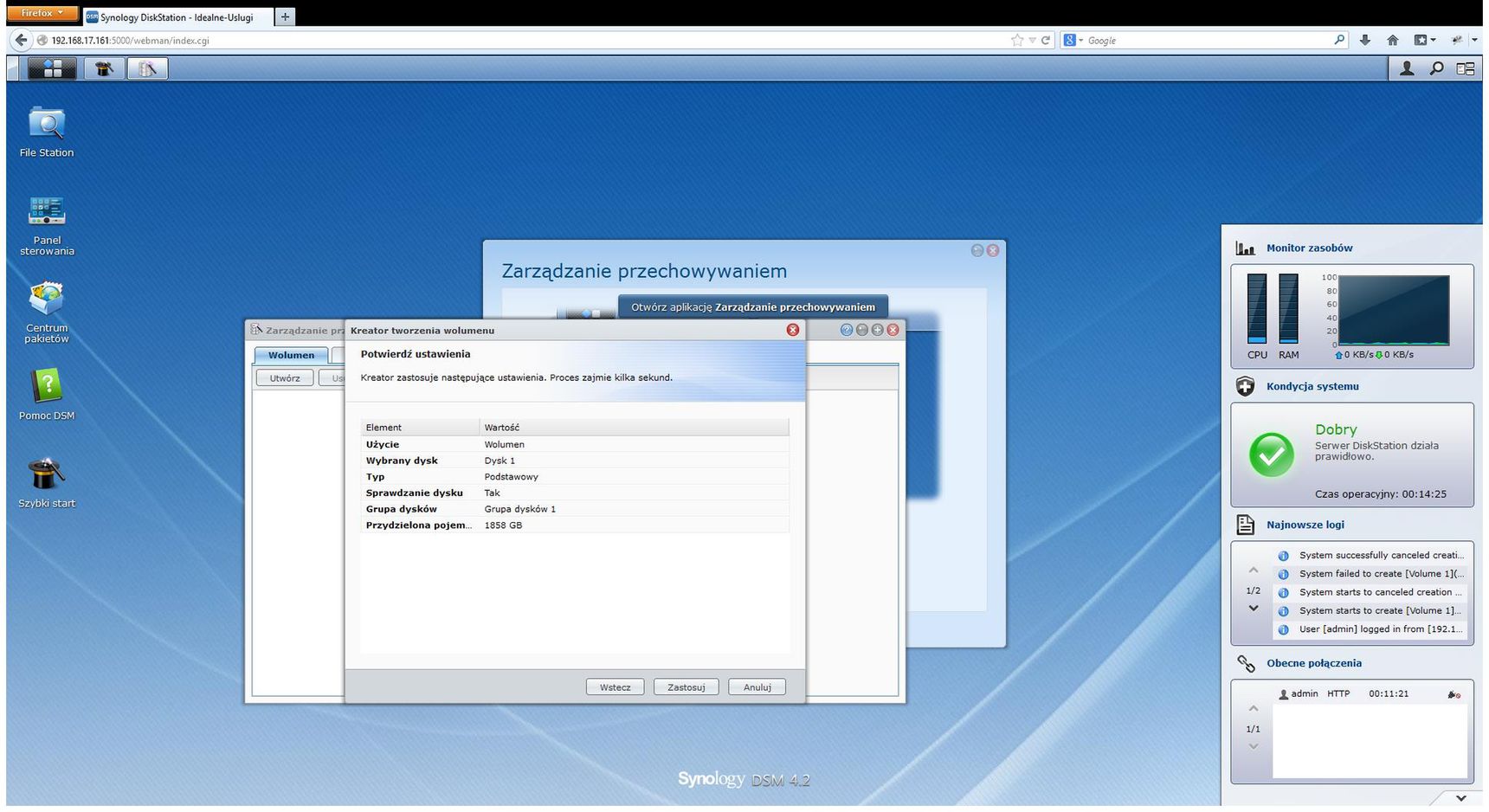The height and width of the screenshot is (812, 1489).
Task: Show previous page of current connections
Action: 1253,708
